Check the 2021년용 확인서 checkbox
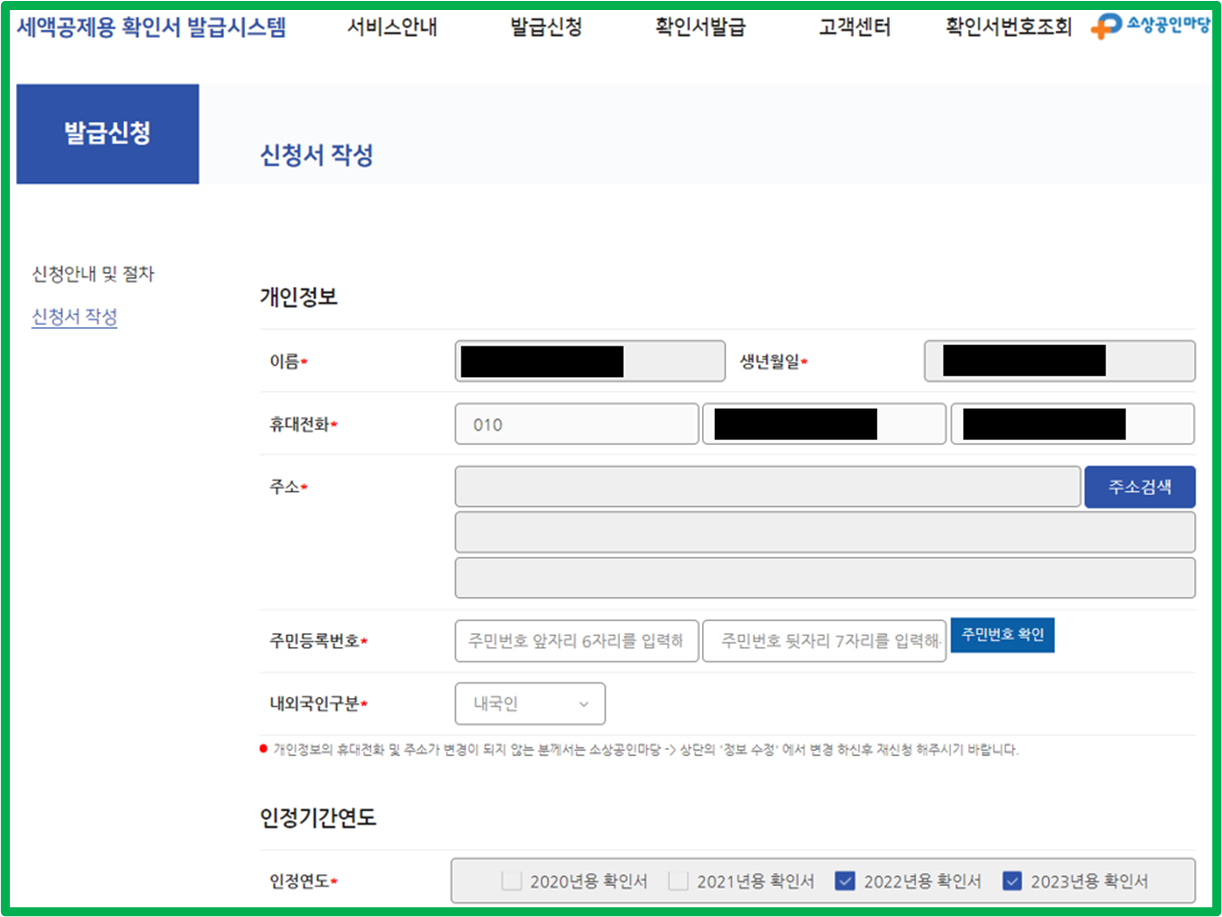This screenshot has width=1222, height=917. click(679, 881)
